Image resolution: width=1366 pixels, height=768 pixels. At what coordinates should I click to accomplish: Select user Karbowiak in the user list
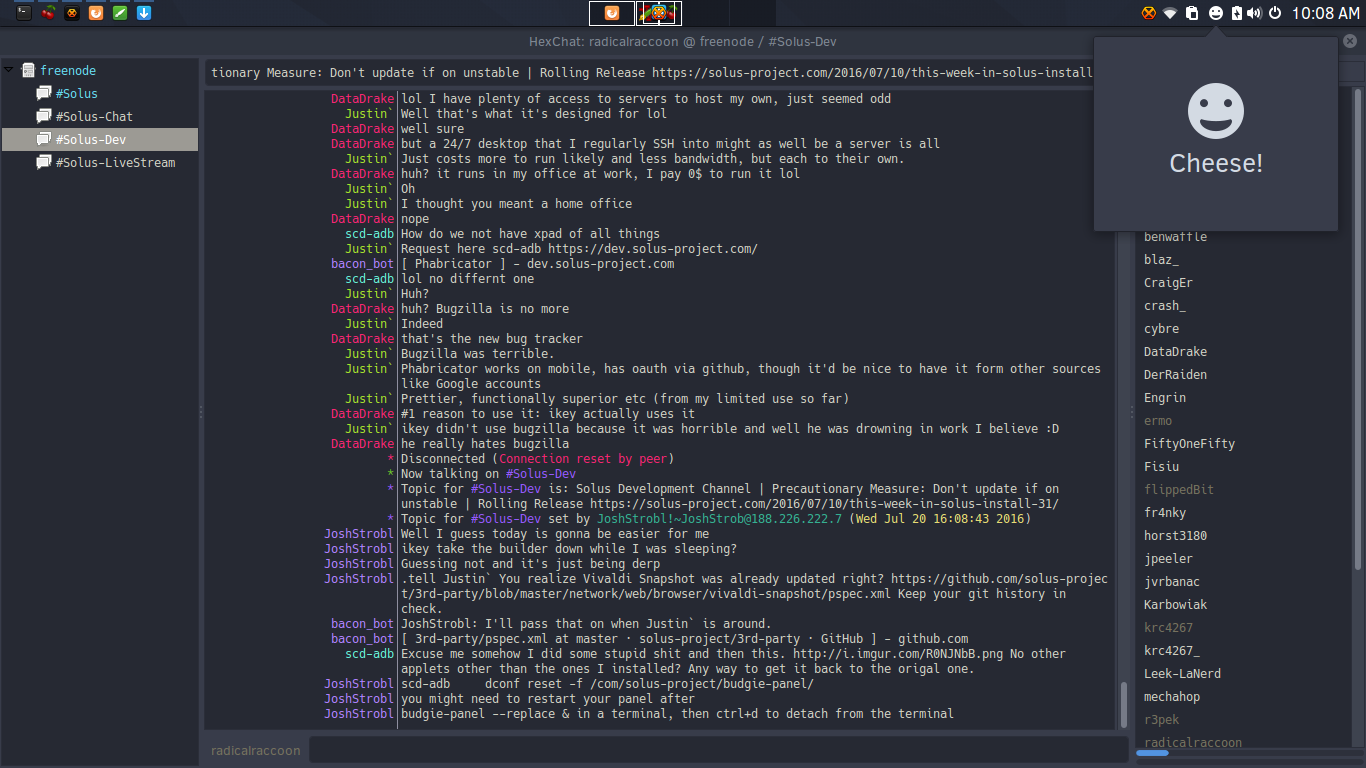(x=1176, y=605)
